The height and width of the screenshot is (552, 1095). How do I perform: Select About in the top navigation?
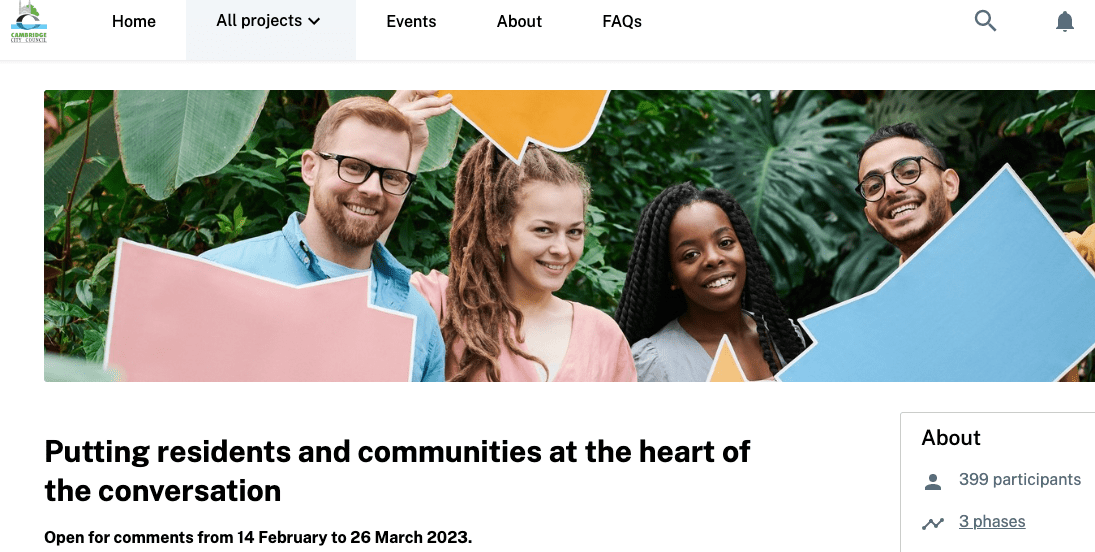(519, 22)
